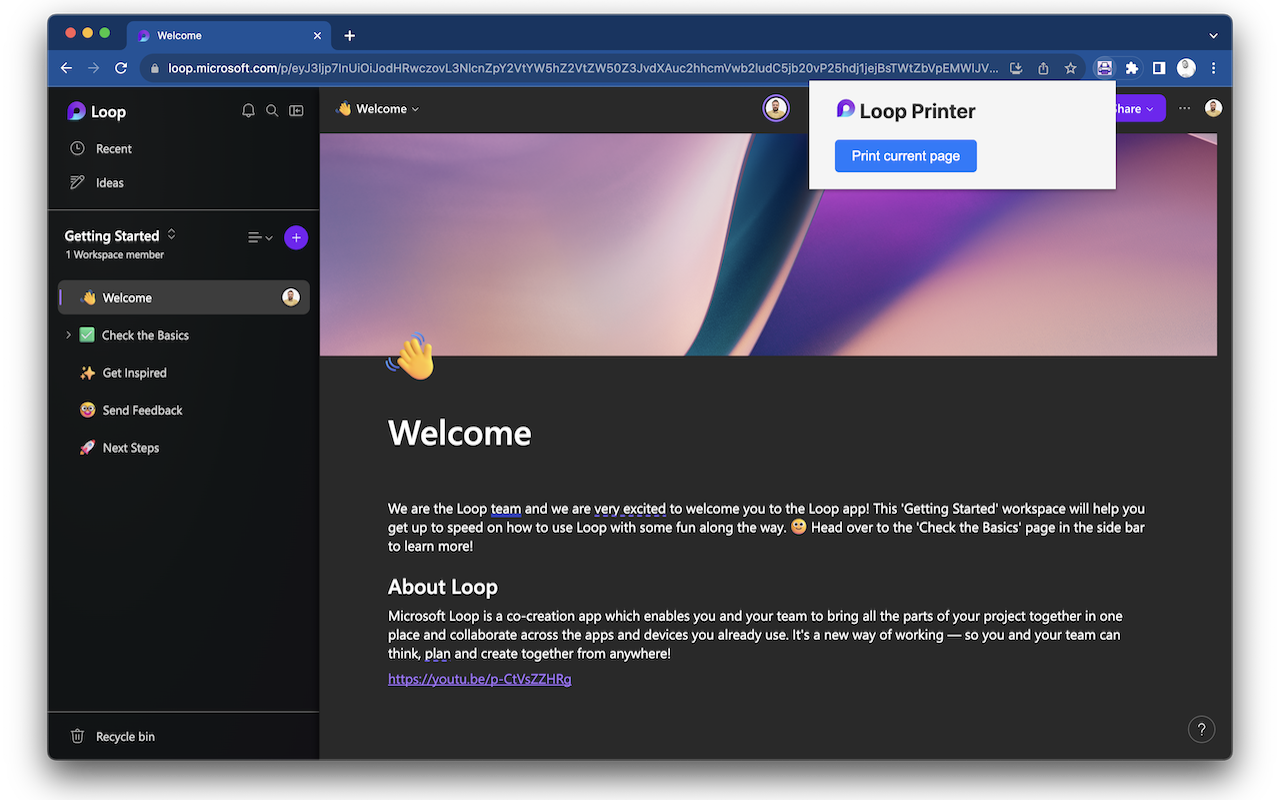
Task: Open the Loop notifications bell
Action: 248,111
